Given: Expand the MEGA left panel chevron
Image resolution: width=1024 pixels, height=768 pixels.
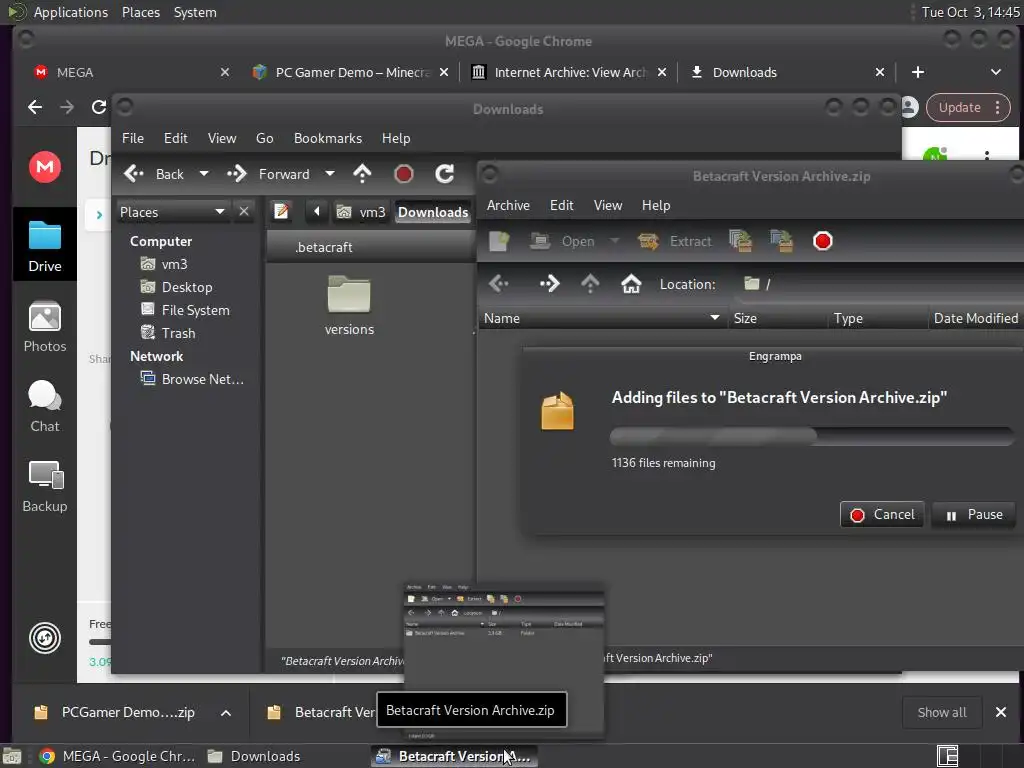Looking at the screenshot, I should coord(99,214).
